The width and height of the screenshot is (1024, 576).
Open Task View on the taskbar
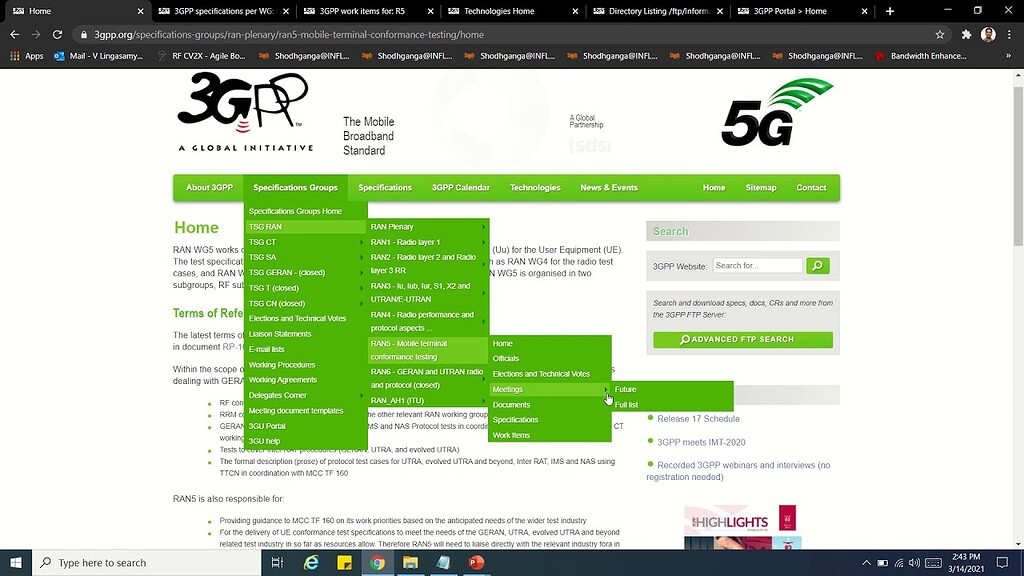click(278, 562)
